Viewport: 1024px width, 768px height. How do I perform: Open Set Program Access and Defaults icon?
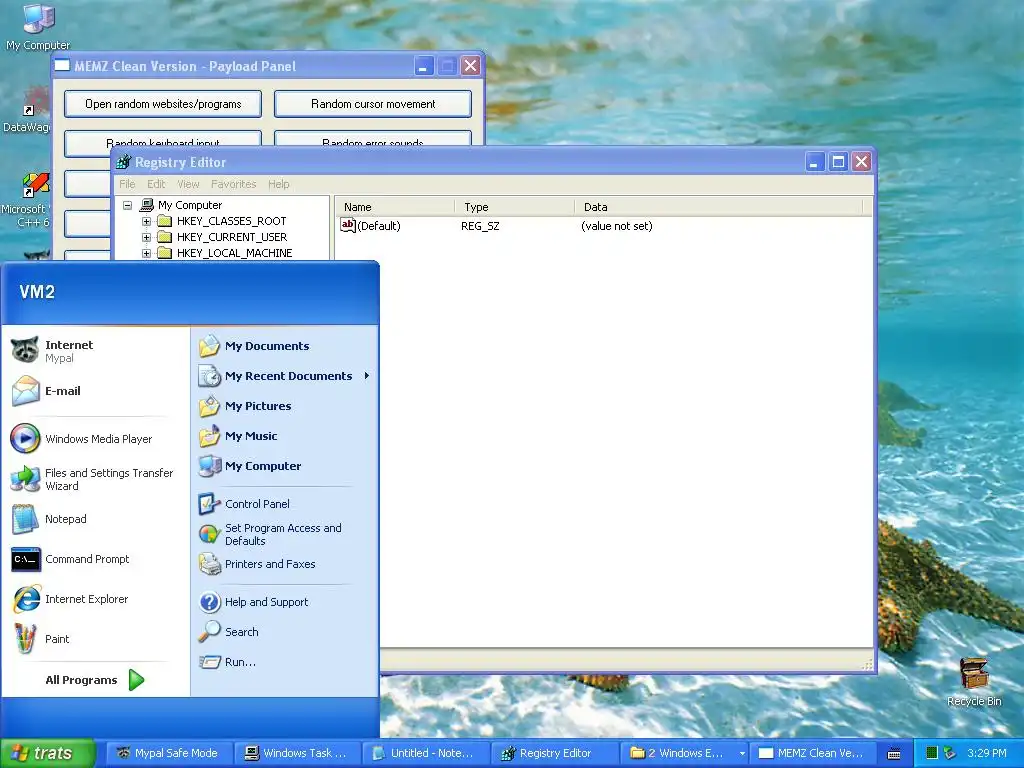pyautogui.click(x=210, y=534)
